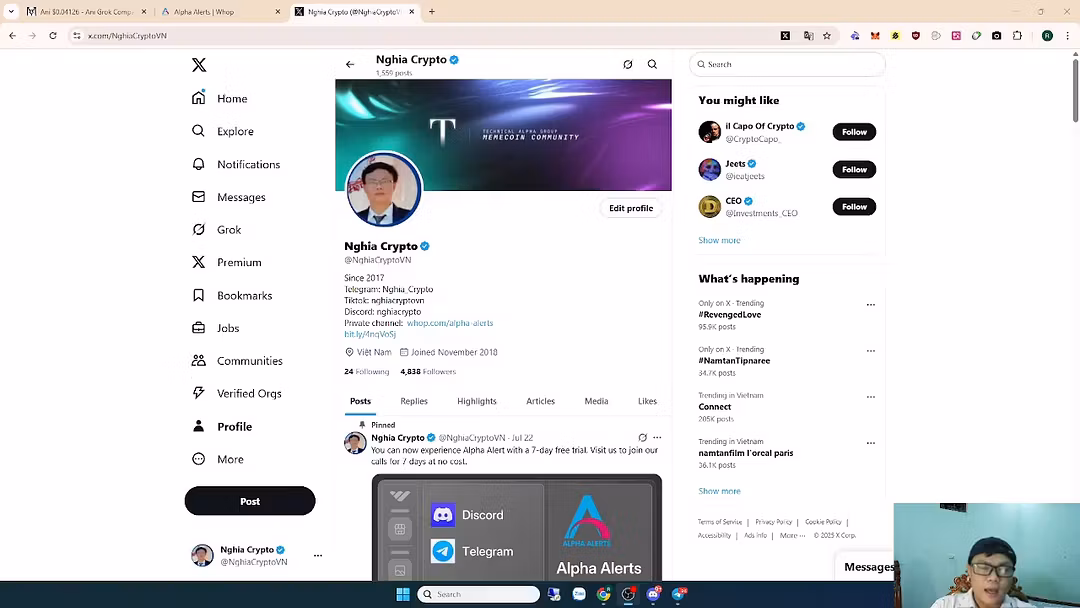
Task: Click in the X Search field
Action: click(787, 64)
